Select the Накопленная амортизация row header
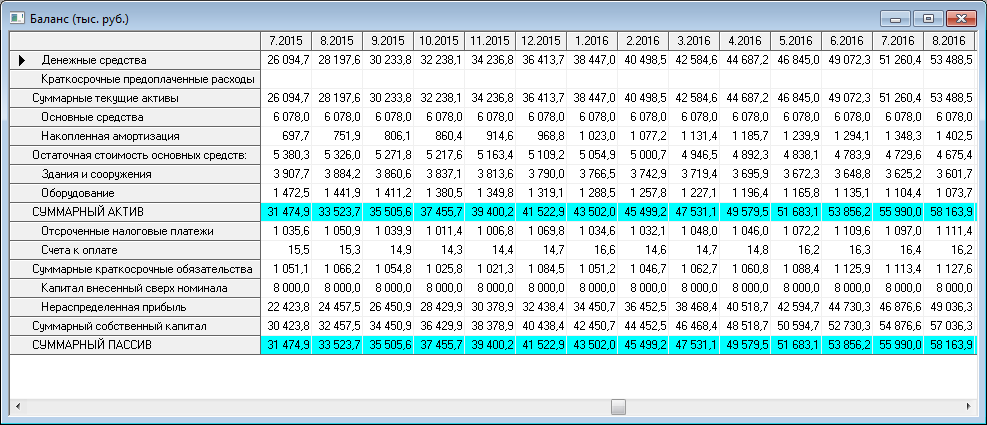This screenshot has height=425, width=987. 135,136
